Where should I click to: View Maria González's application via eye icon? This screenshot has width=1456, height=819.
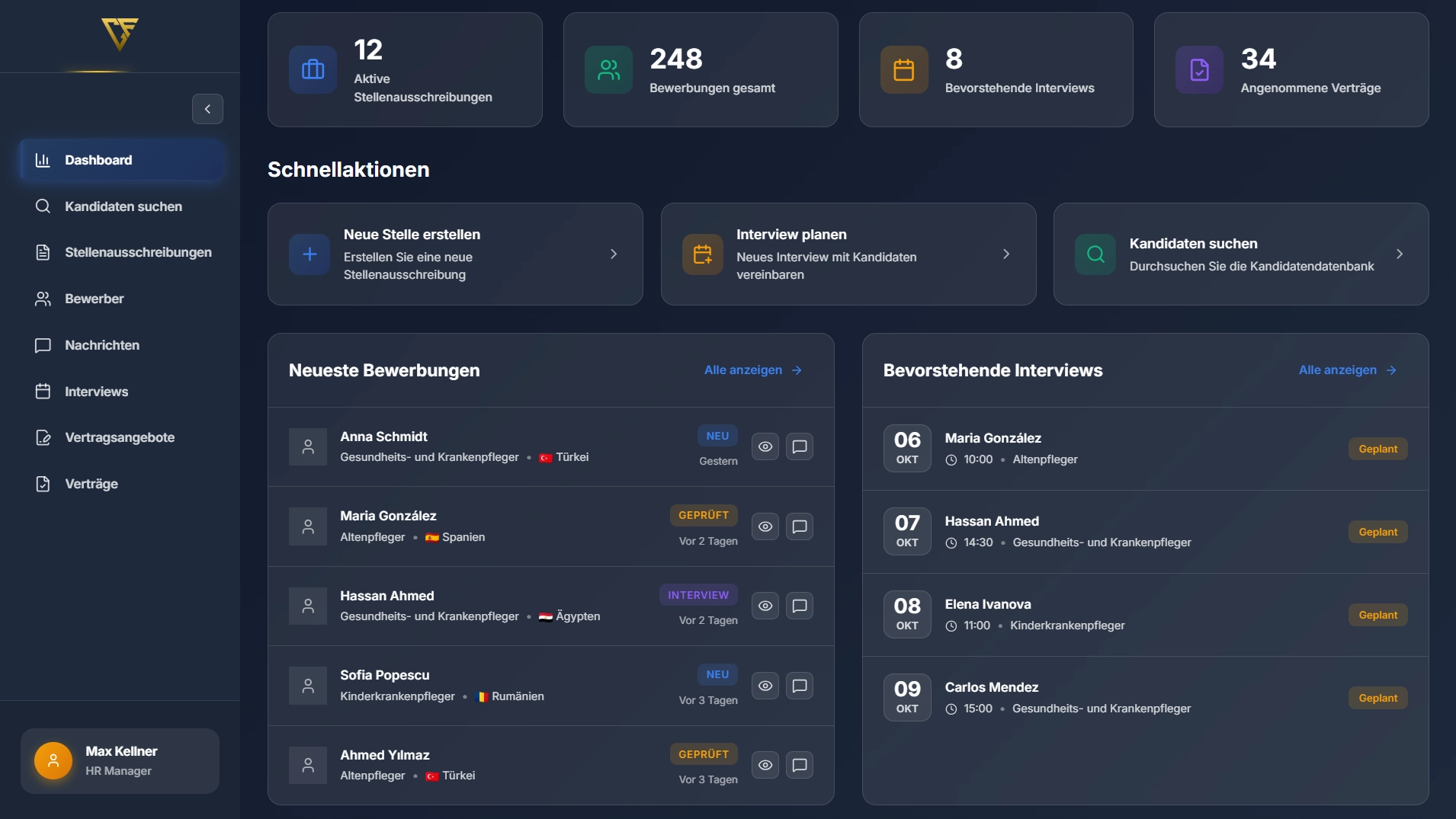pyautogui.click(x=765, y=527)
